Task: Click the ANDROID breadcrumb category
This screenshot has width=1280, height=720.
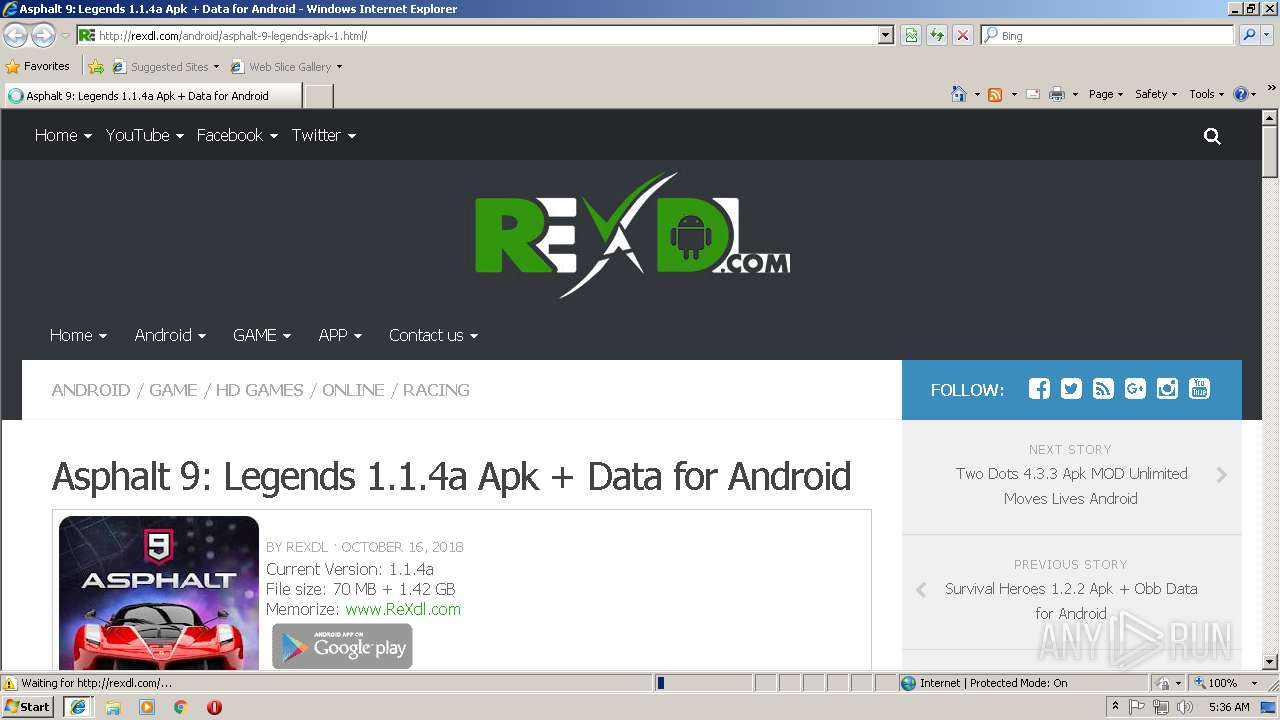Action: click(91, 390)
